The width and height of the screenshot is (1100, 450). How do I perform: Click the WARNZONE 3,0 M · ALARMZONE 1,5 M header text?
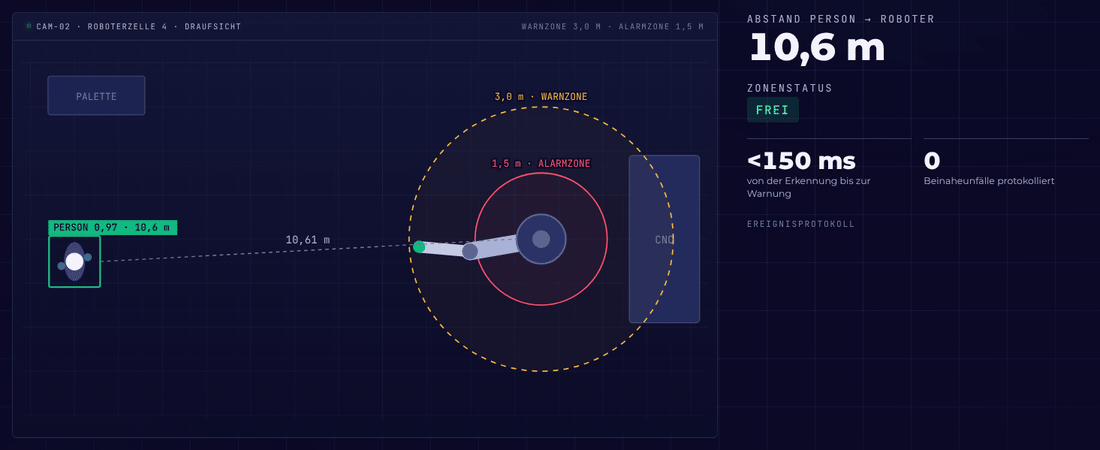click(x=612, y=27)
